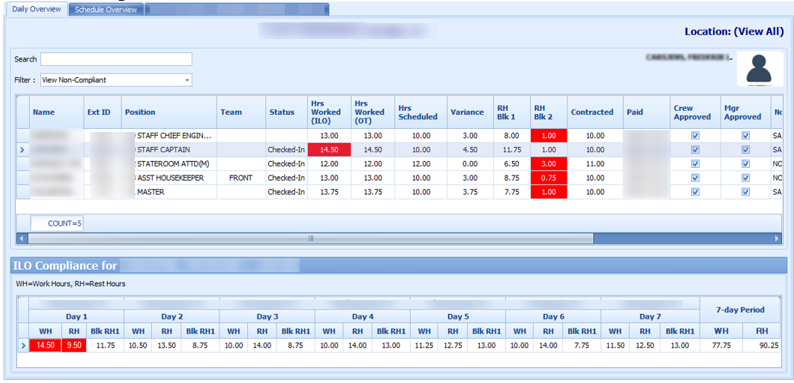
Task: Select the STATEROOM ATTD(M) position cell
Action: tap(169, 164)
